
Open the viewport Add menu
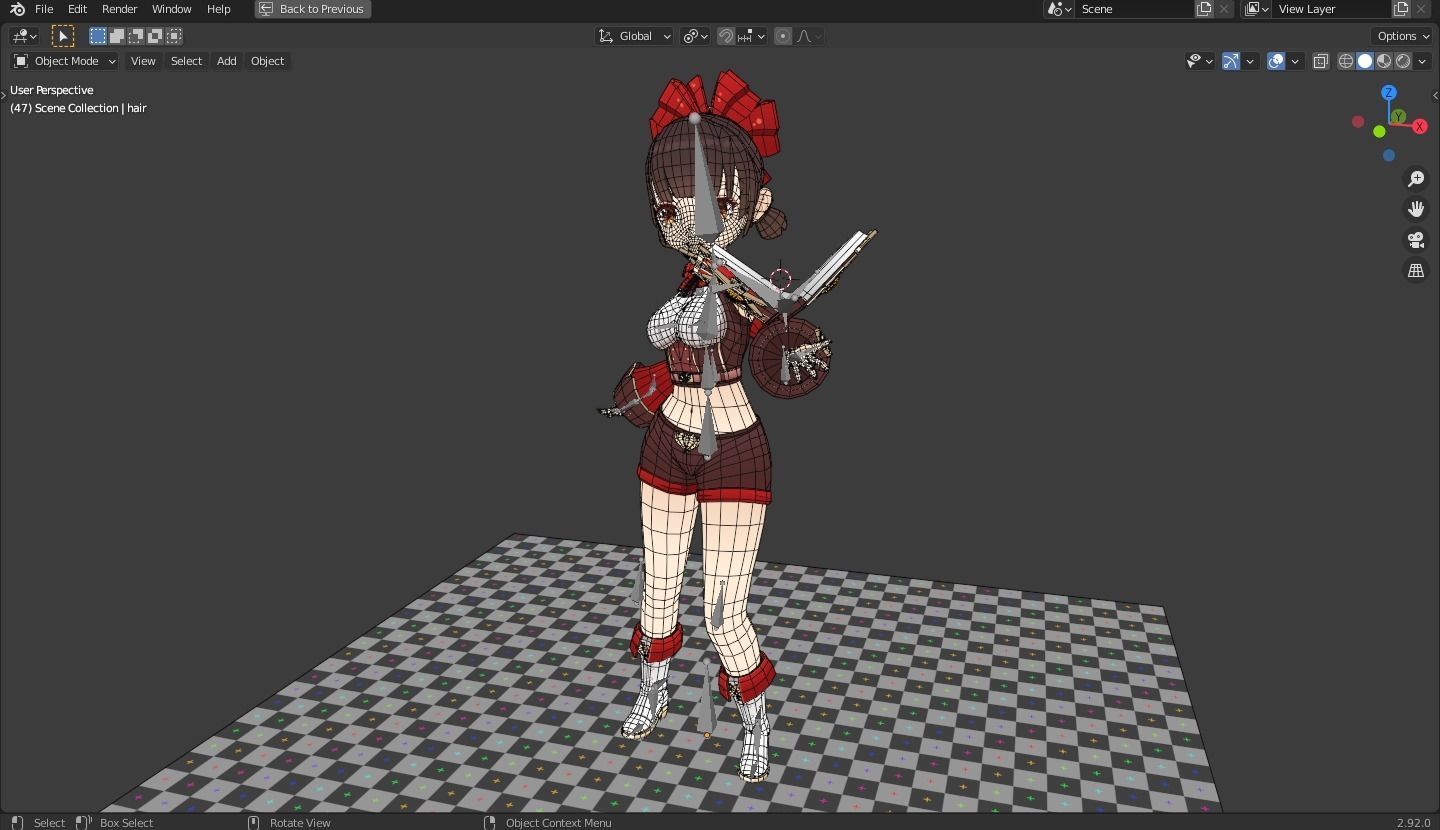(x=226, y=61)
